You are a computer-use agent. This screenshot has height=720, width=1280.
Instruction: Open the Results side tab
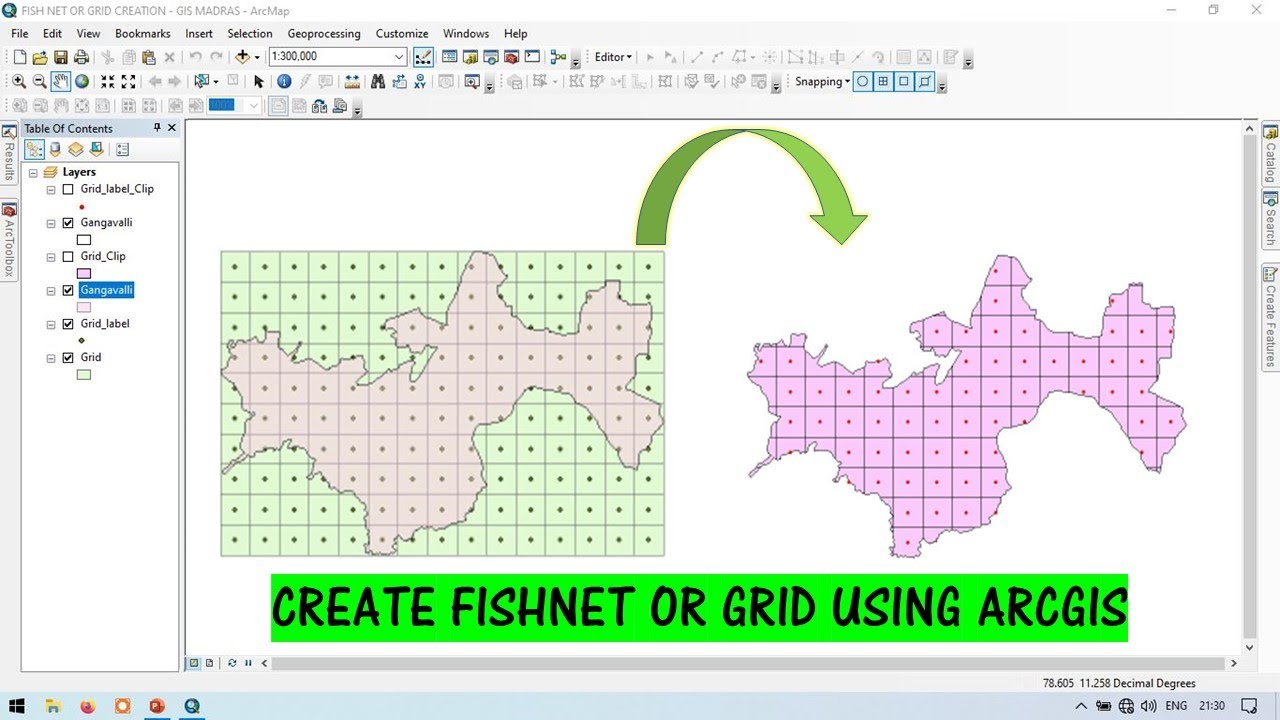(9, 154)
